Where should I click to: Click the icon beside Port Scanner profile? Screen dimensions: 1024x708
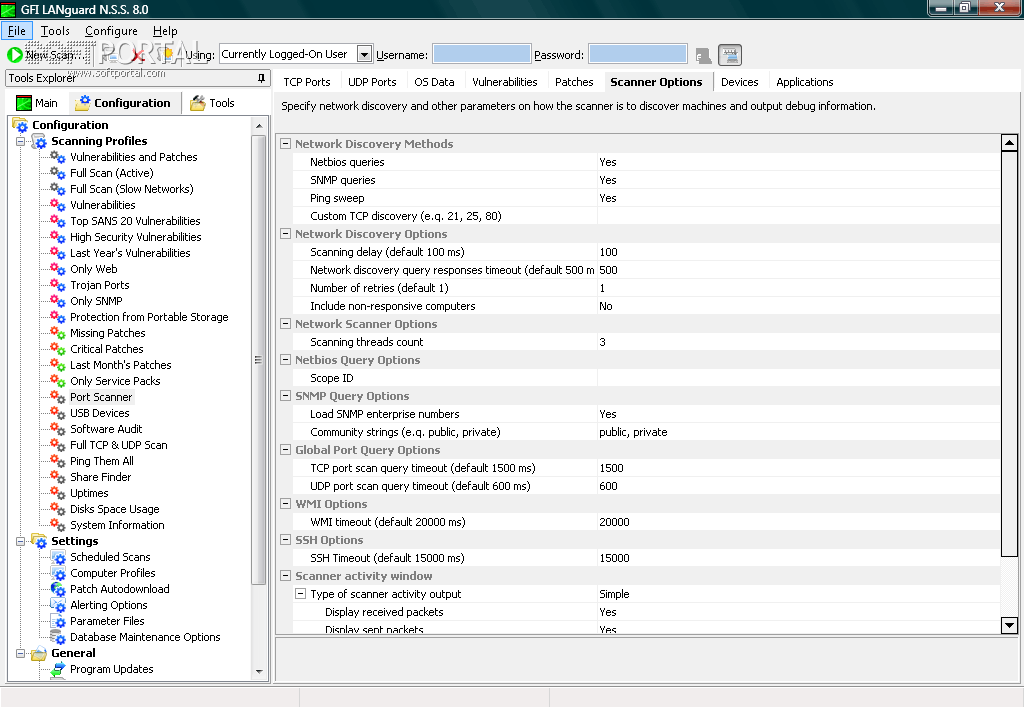click(58, 397)
